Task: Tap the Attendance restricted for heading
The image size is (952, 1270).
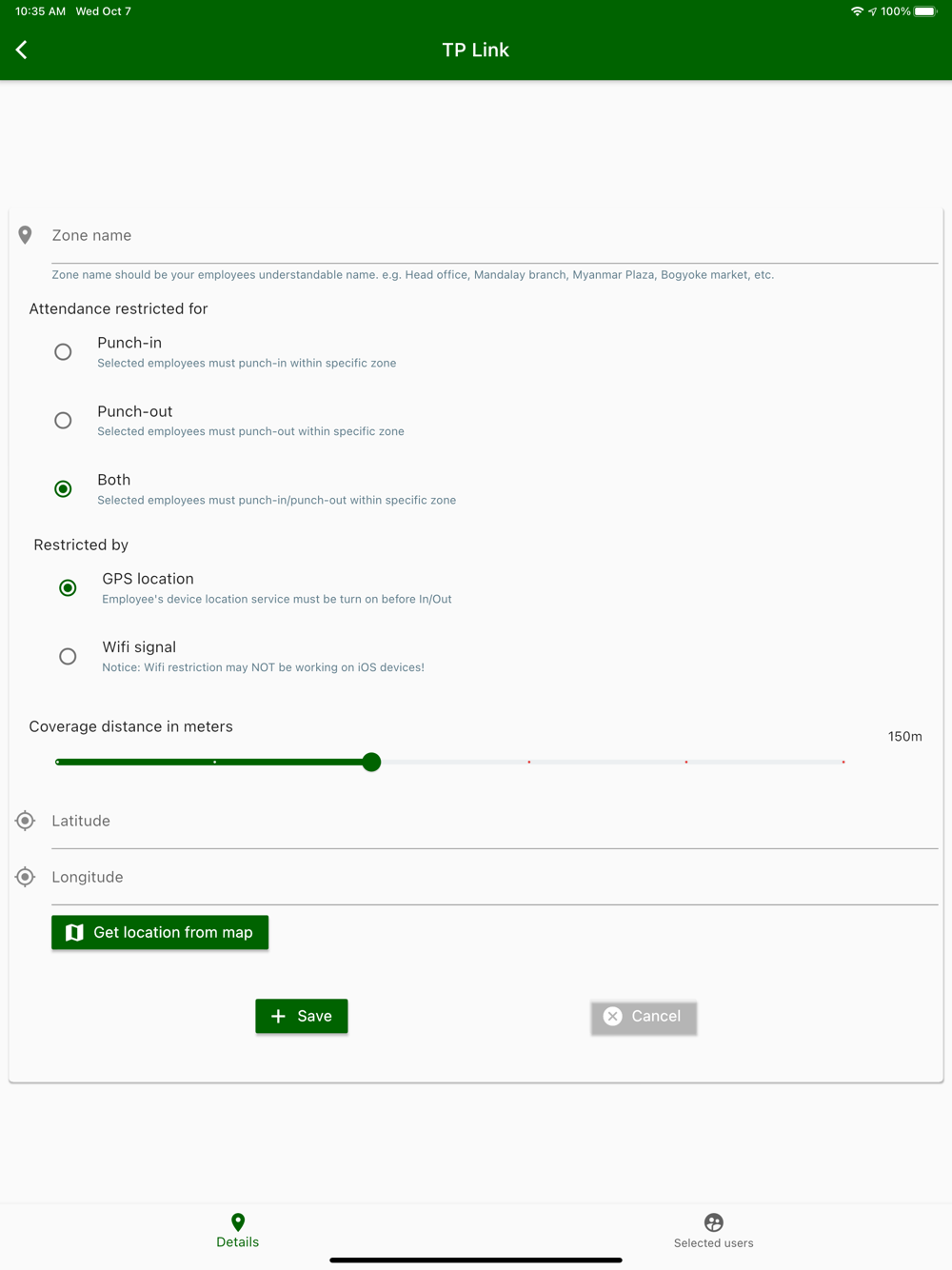Action: pos(118,308)
